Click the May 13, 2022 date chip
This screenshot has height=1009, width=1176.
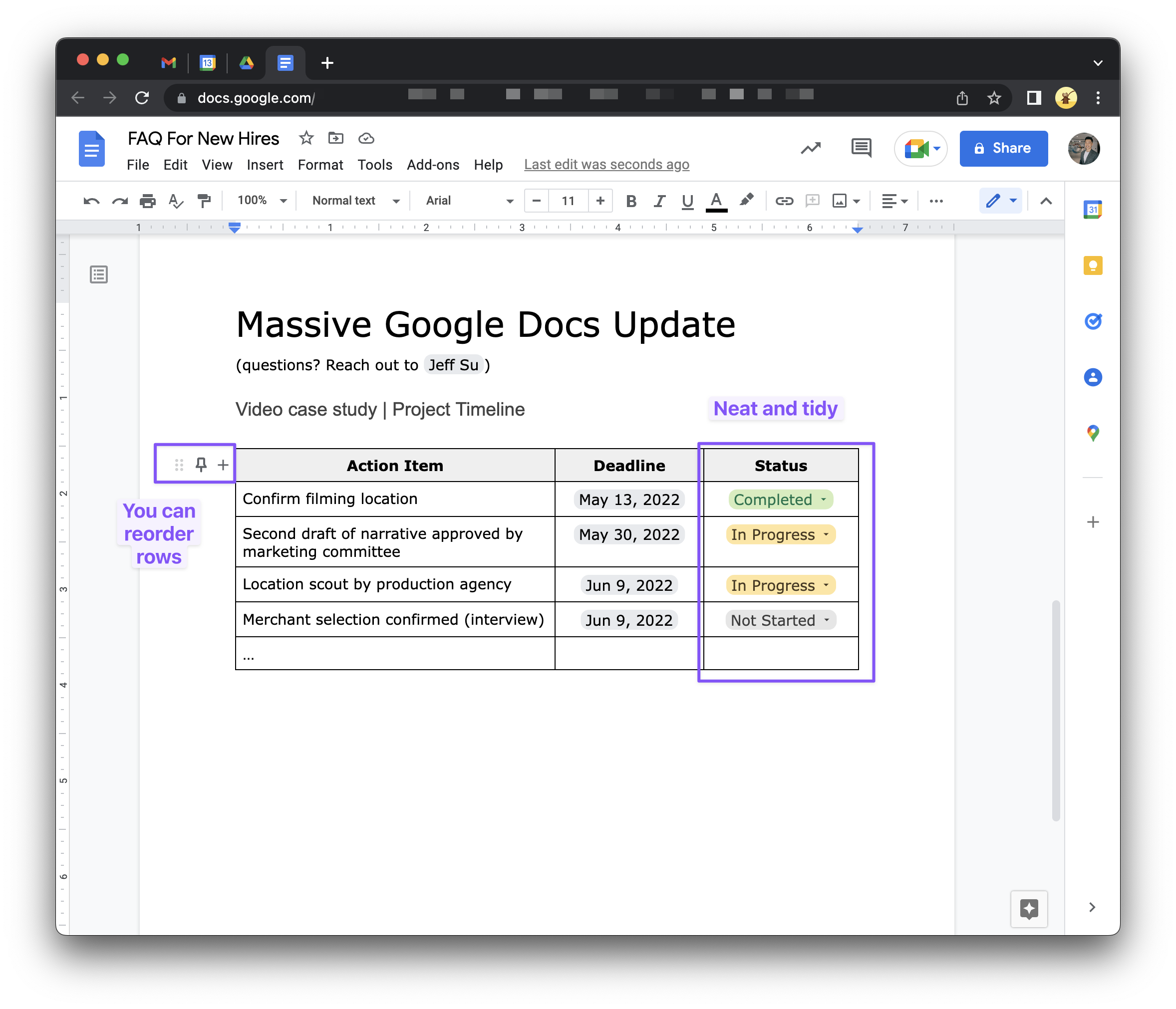629,500
